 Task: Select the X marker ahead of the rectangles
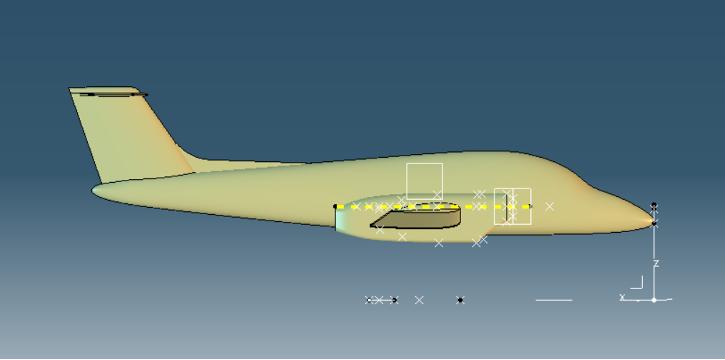click(549, 207)
